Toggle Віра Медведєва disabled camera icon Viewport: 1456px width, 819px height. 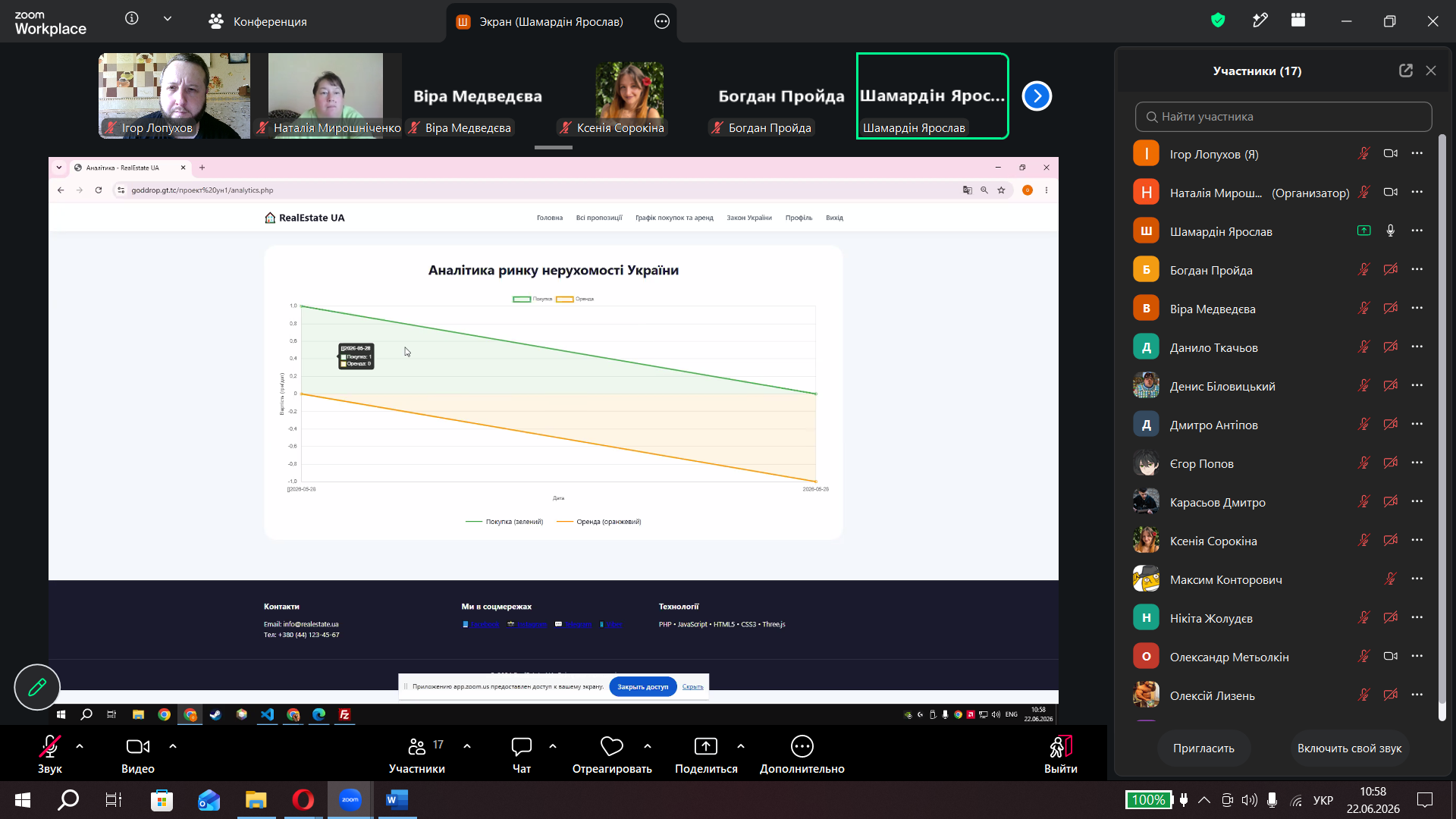click(1390, 308)
